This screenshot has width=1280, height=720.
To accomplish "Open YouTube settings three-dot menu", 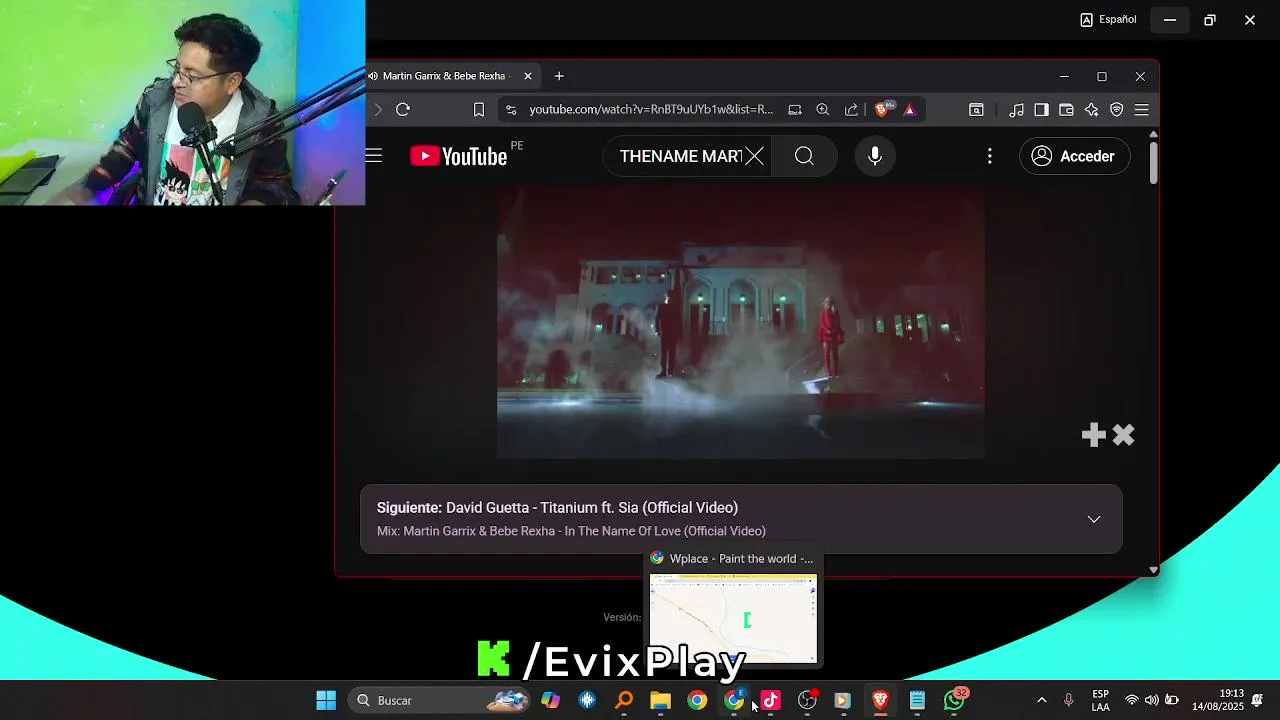I will coord(990,156).
